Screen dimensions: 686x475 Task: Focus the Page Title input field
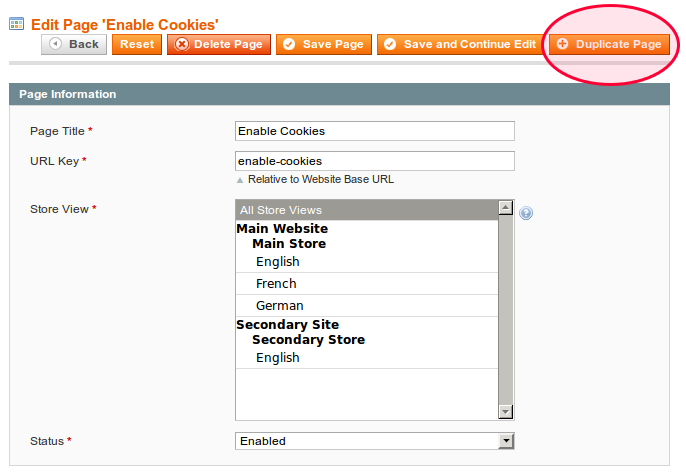point(374,131)
